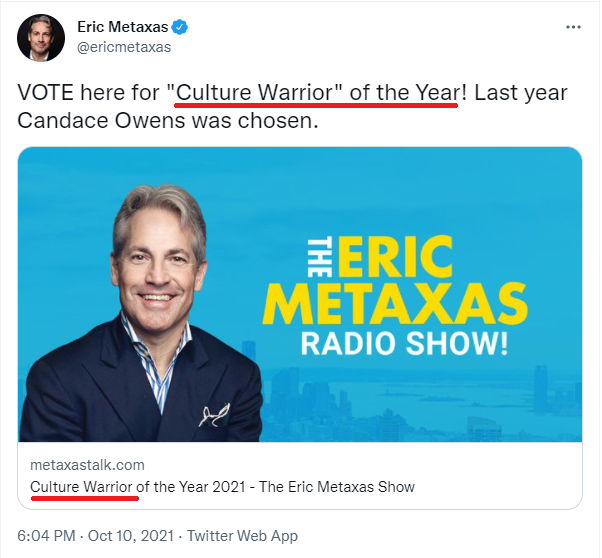This screenshot has width=602, height=558.
Task: Click the pocket square on the suit
Action: (x=214, y=415)
